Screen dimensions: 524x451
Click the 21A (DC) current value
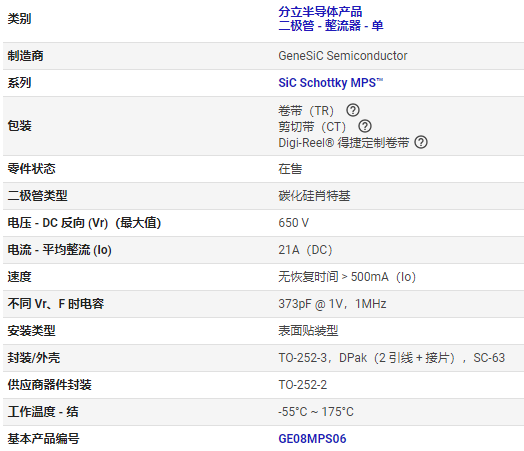point(305,250)
